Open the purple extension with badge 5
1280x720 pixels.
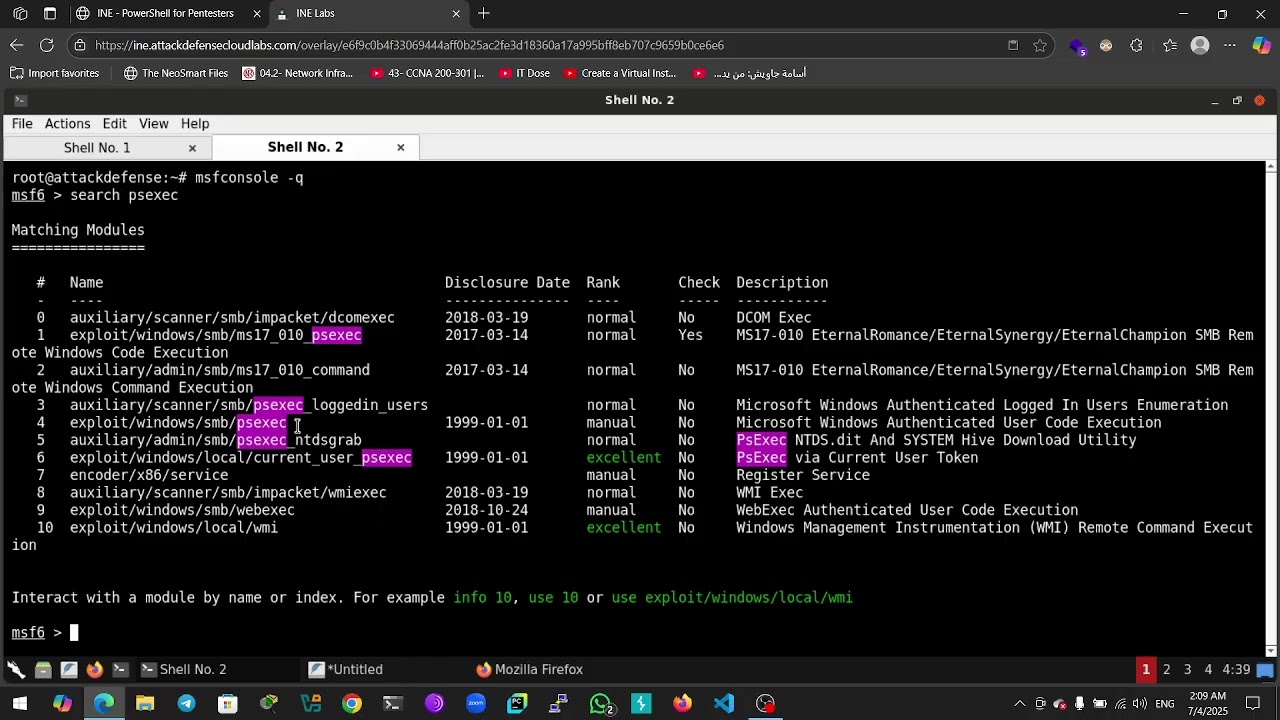tap(1077, 46)
